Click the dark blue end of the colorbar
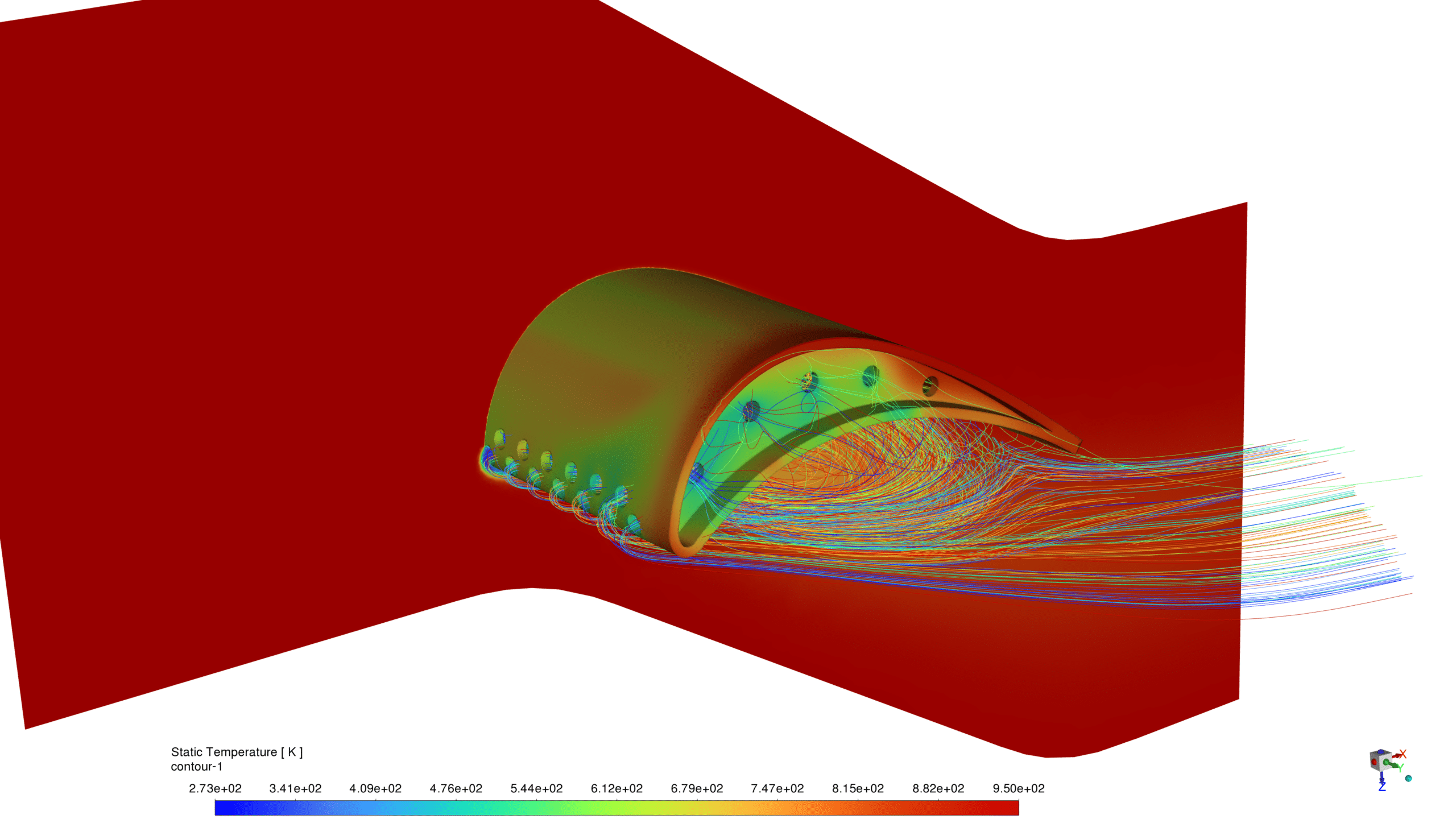The width and height of the screenshot is (1456, 819). (x=225, y=808)
